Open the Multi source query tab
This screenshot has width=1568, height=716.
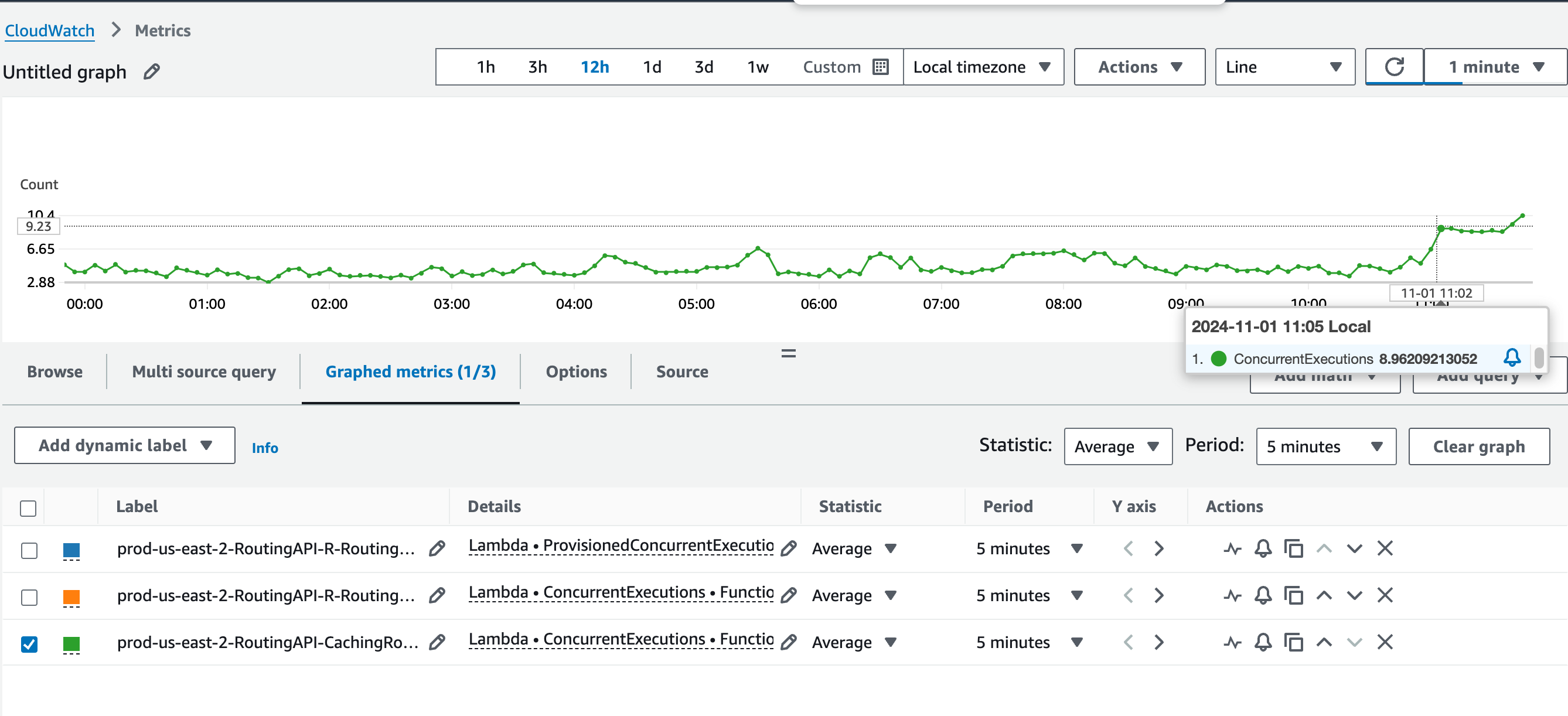coord(204,371)
